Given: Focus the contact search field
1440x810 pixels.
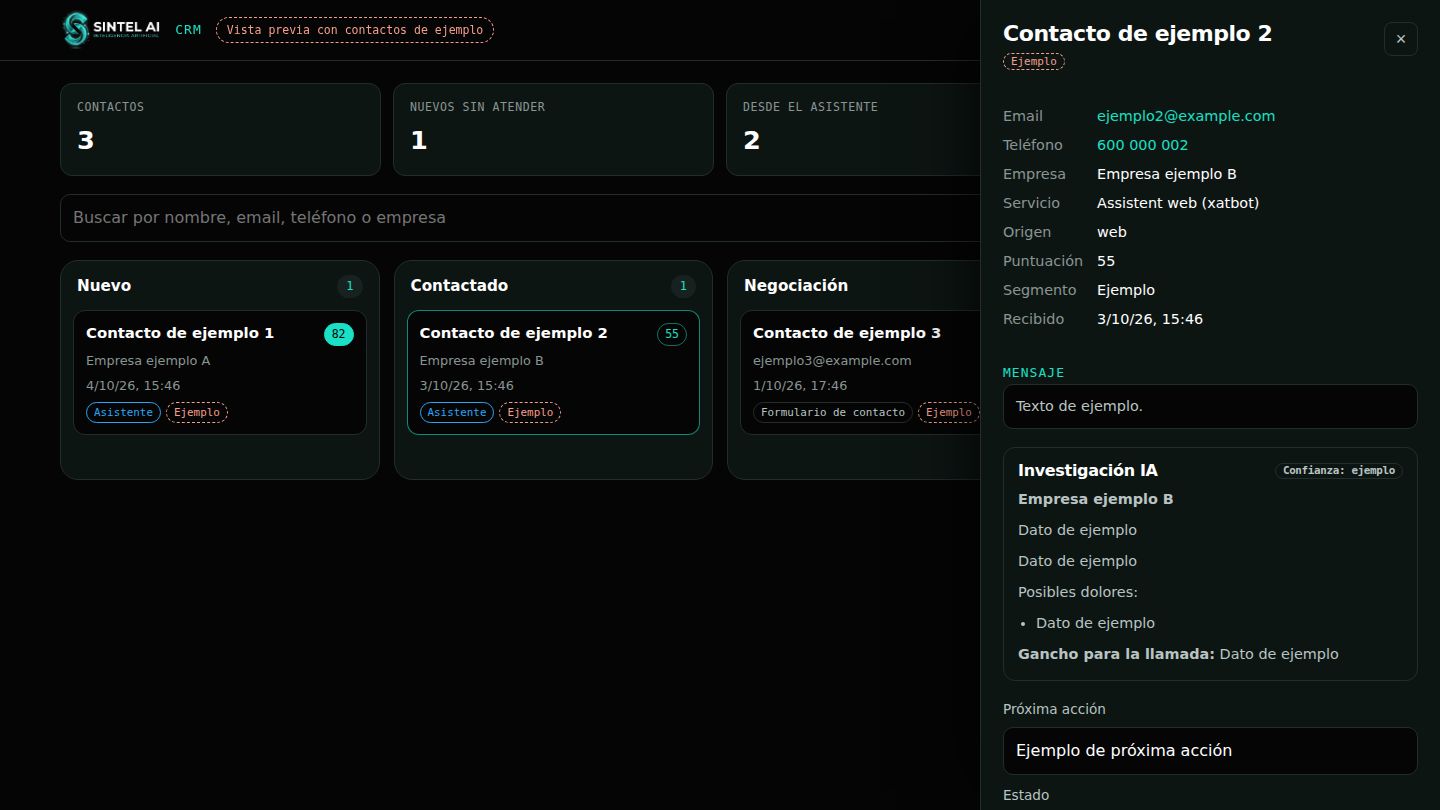Looking at the screenshot, I should point(520,218).
